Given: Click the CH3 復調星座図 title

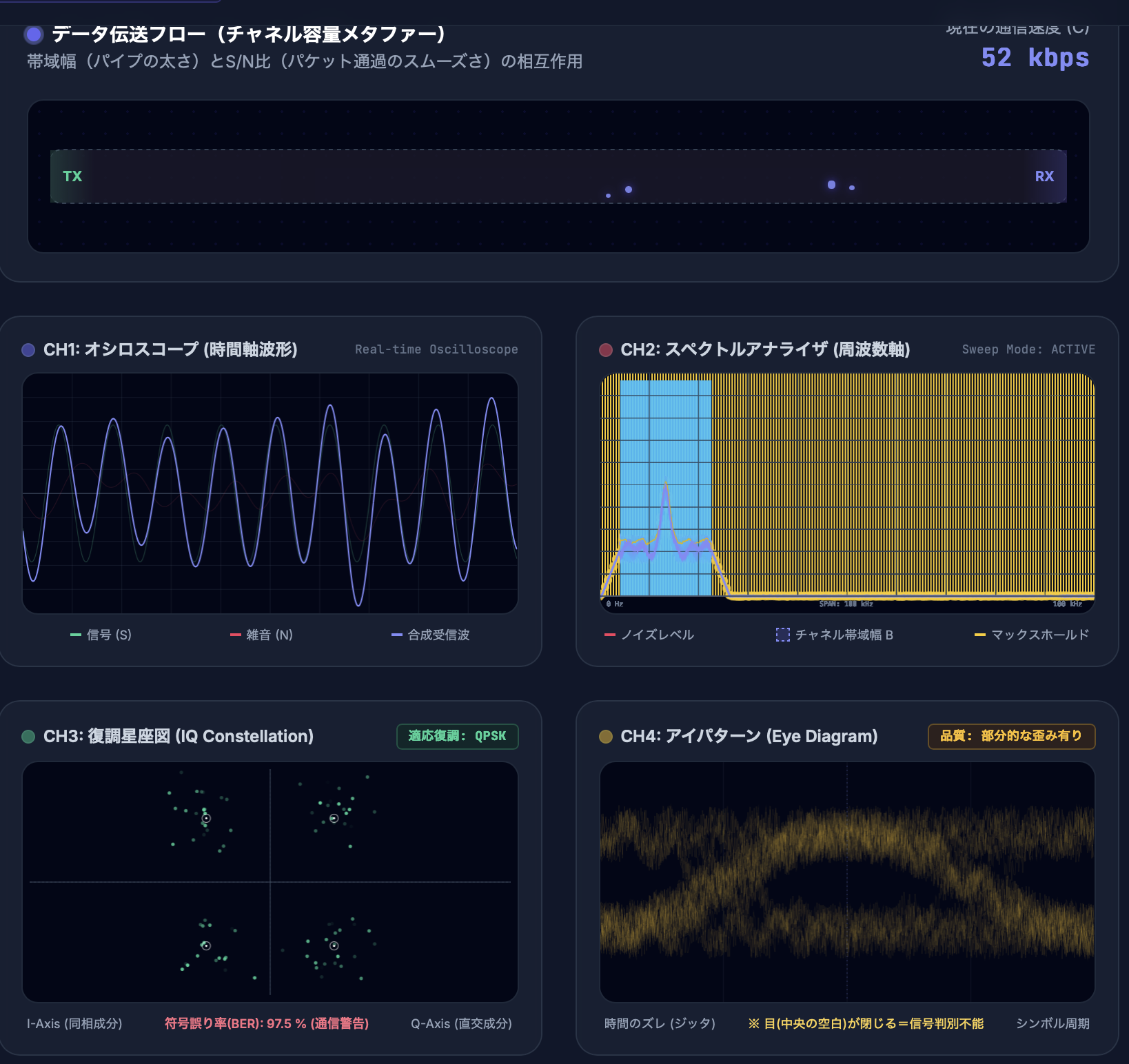Looking at the screenshot, I should [179, 737].
